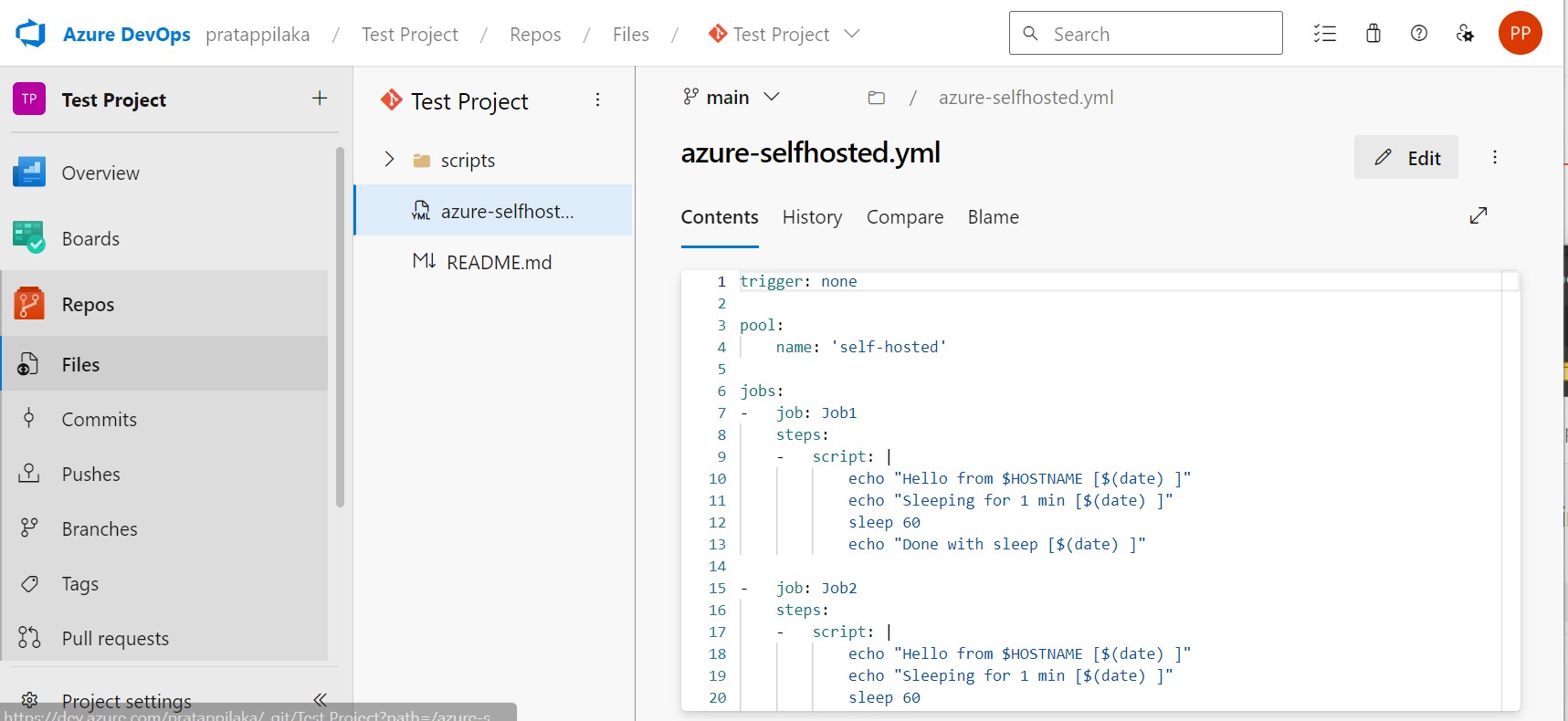1568x721 pixels.
Task: Open Commits in the Repos sidebar
Action: click(x=99, y=420)
